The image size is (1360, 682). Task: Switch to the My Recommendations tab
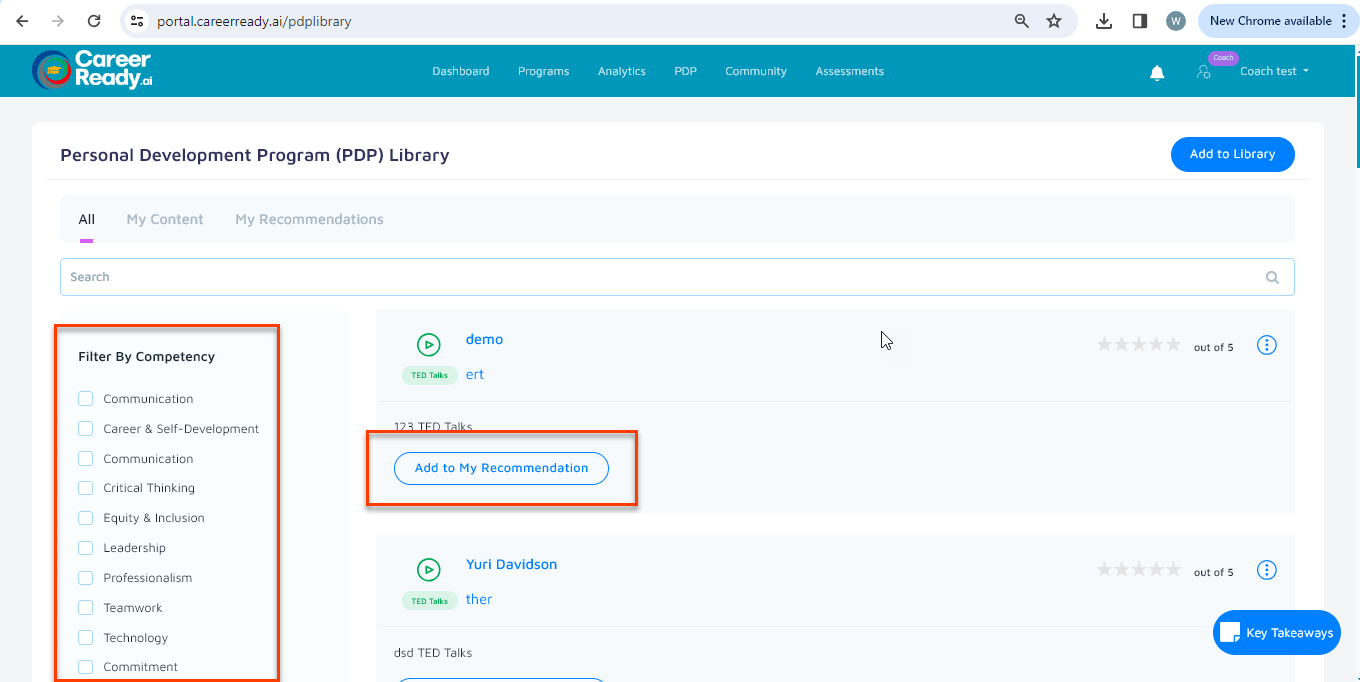tap(309, 220)
